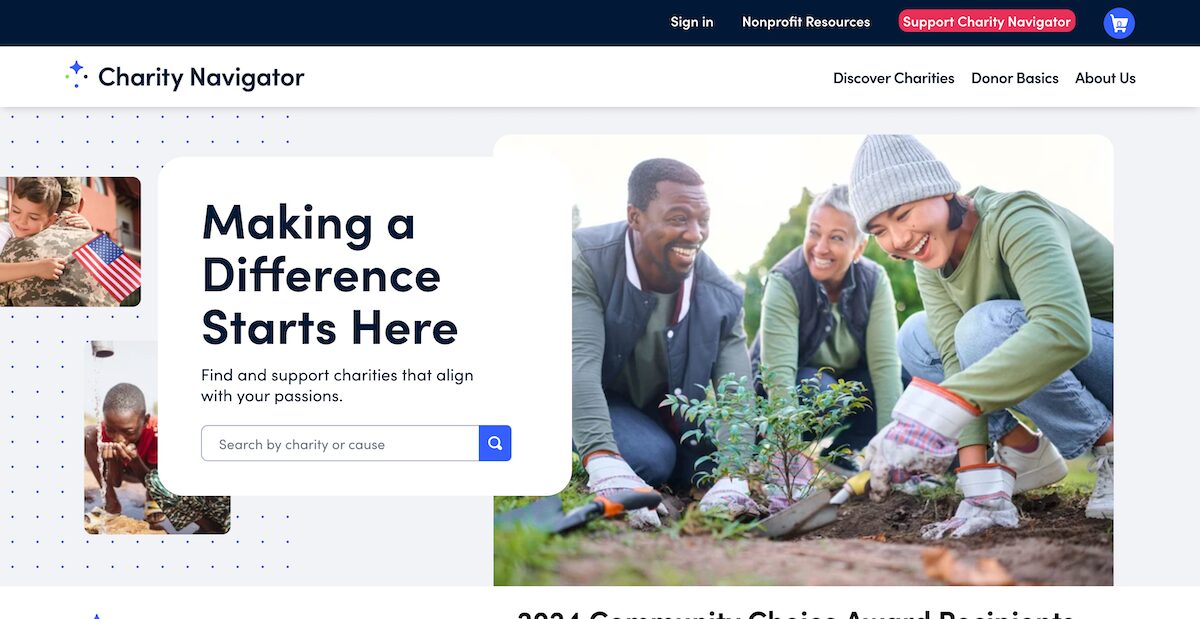
Task: Click the Find and support charities subtitle text
Action: (x=337, y=385)
